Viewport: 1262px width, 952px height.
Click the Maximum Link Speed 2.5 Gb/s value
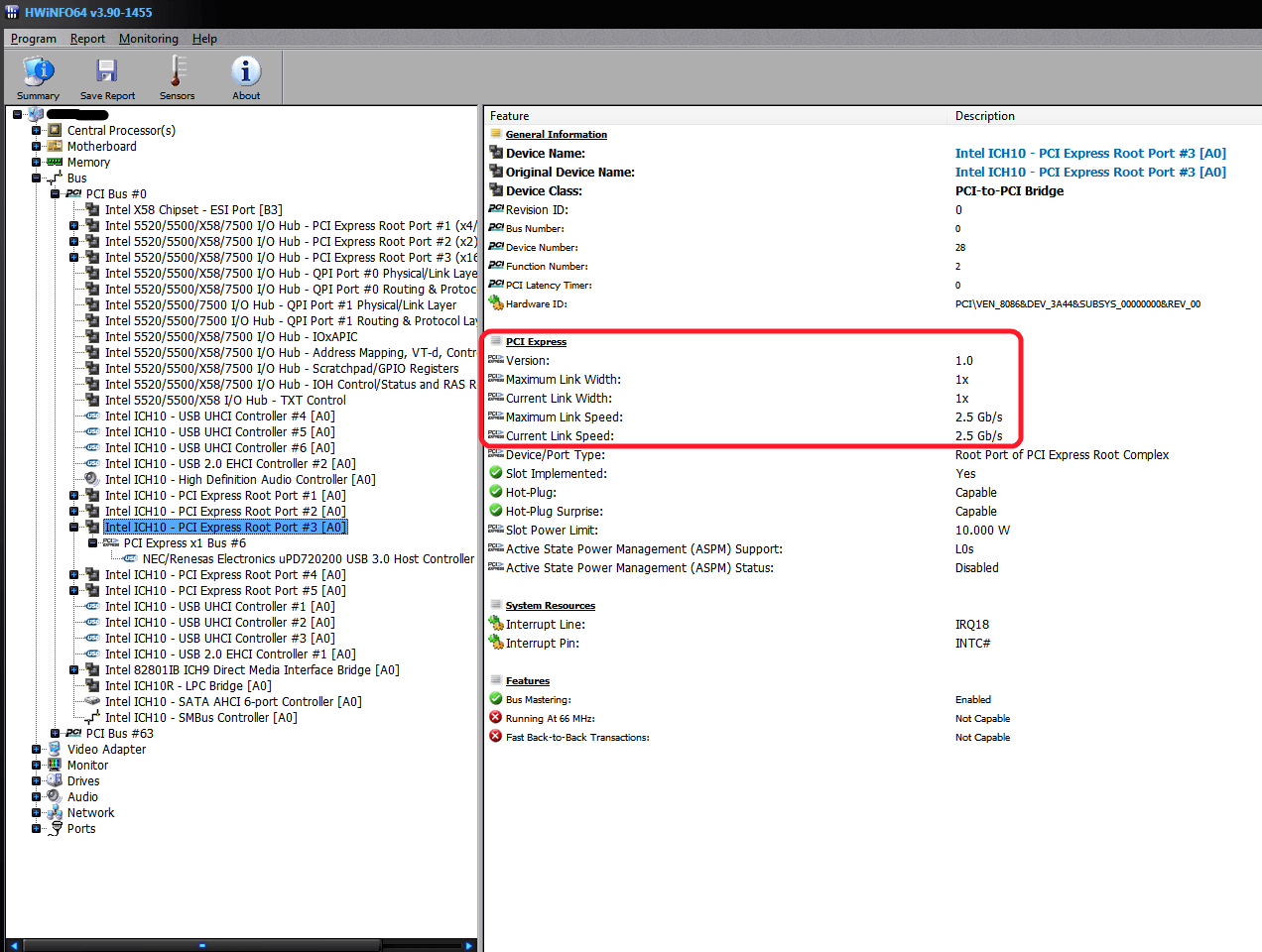tap(978, 416)
